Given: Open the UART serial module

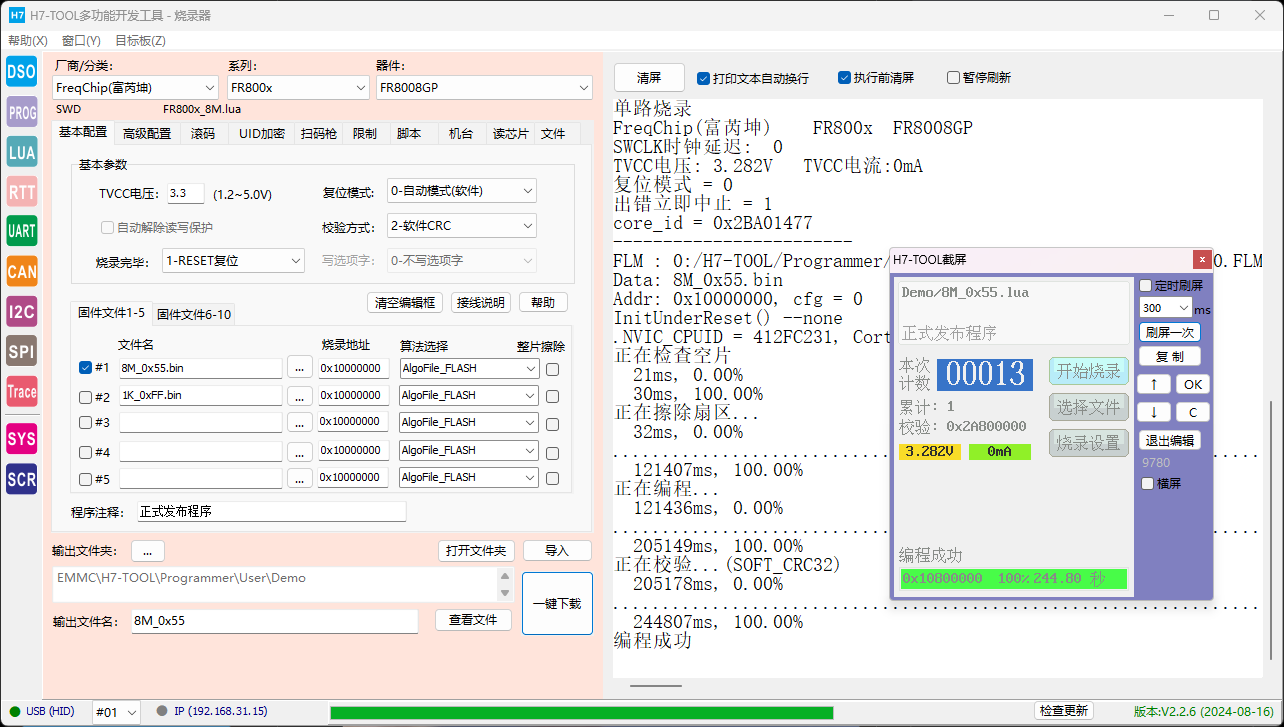Looking at the screenshot, I should pos(21,231).
